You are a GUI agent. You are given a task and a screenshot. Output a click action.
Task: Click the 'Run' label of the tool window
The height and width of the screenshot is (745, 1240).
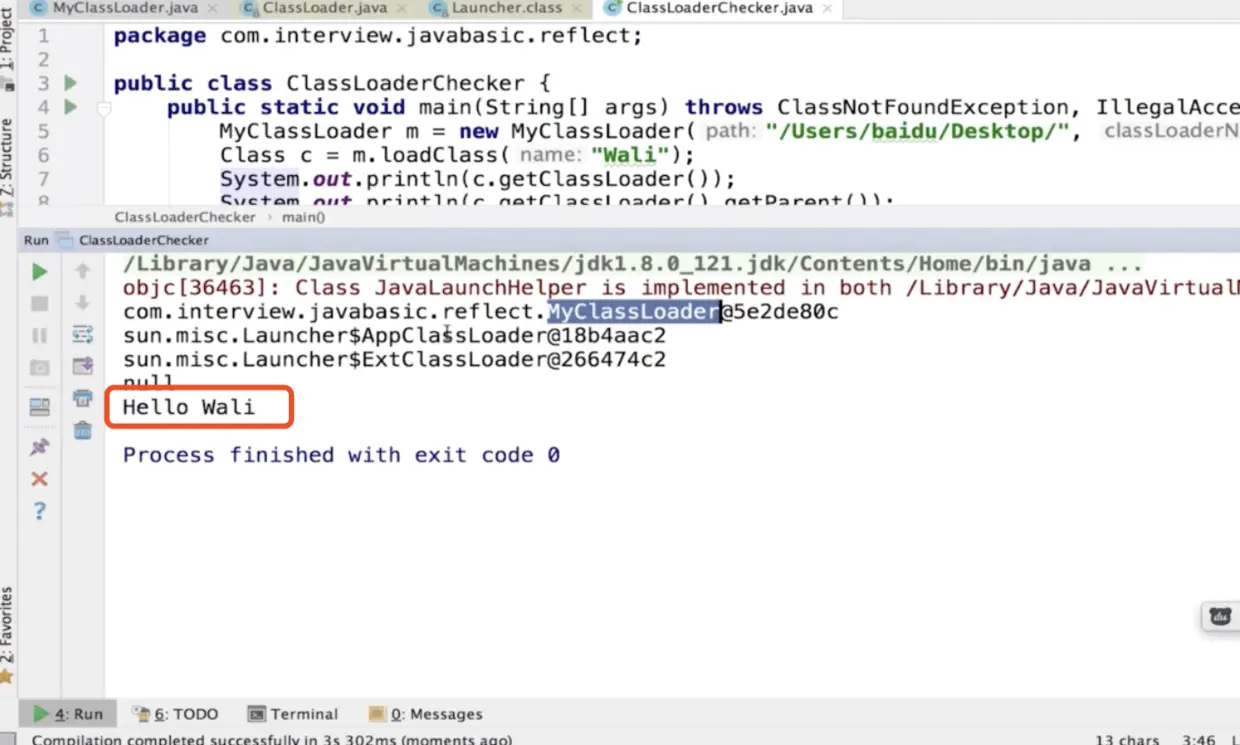(36, 240)
